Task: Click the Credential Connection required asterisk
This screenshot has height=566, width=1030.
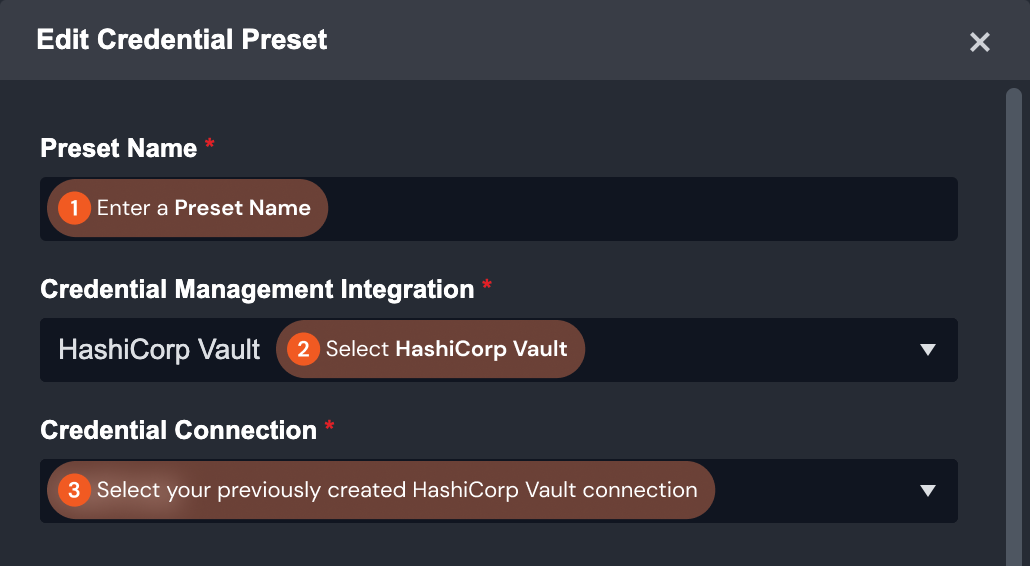Action: click(329, 428)
